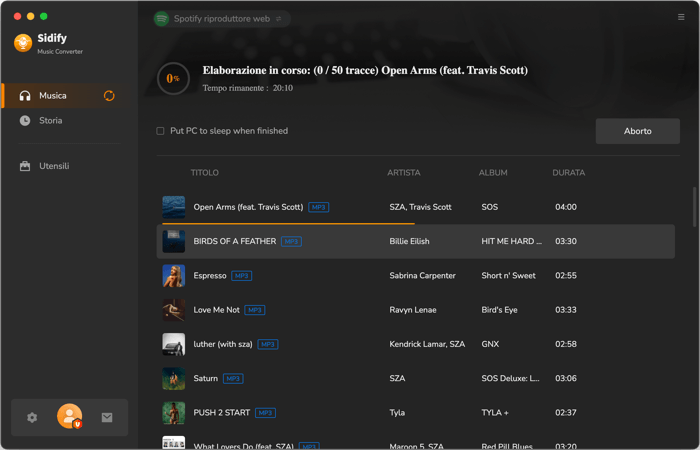Viewport: 700px width, 450px height.
Task: Click the 0% circular progress indicator
Action: 174,79
